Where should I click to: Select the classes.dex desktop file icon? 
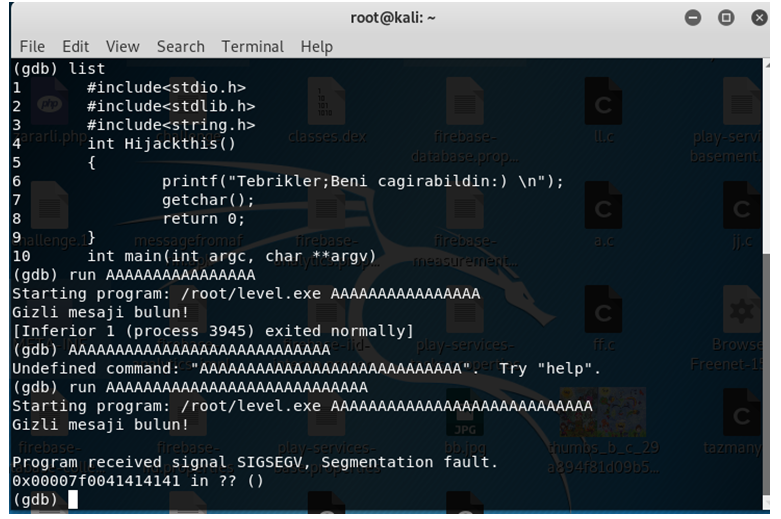(327, 111)
